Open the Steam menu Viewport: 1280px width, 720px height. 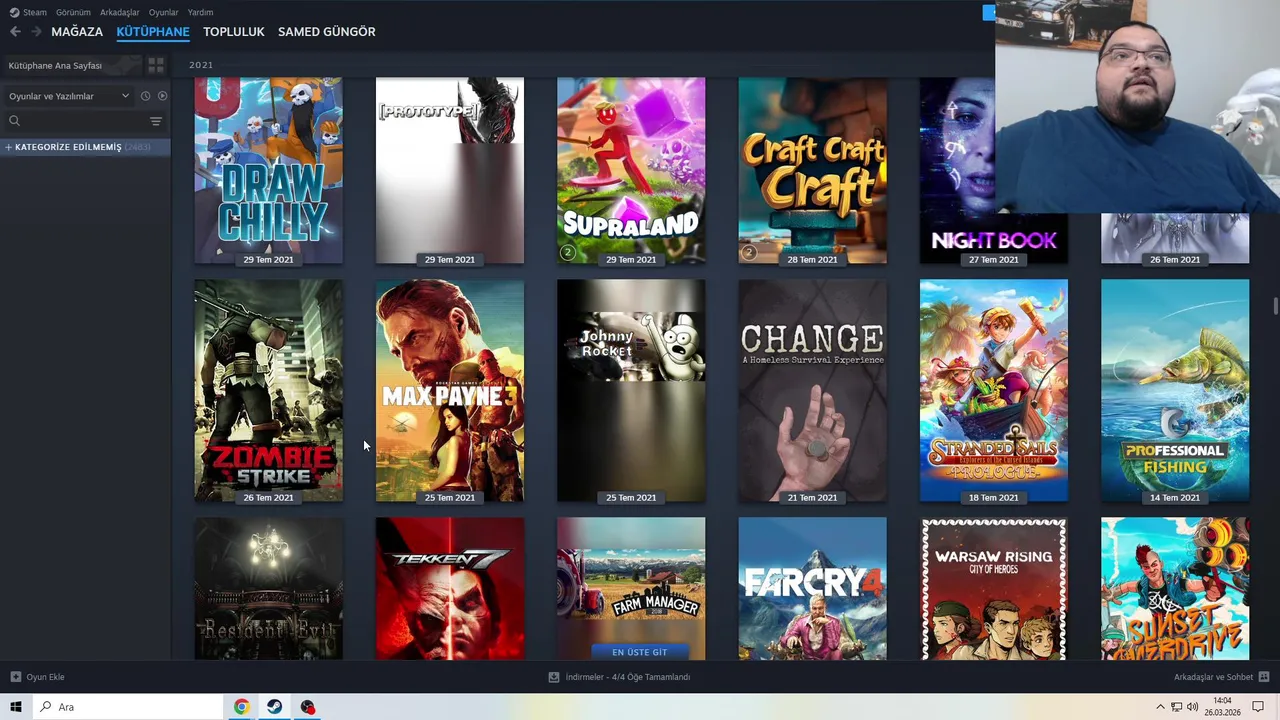pos(28,12)
